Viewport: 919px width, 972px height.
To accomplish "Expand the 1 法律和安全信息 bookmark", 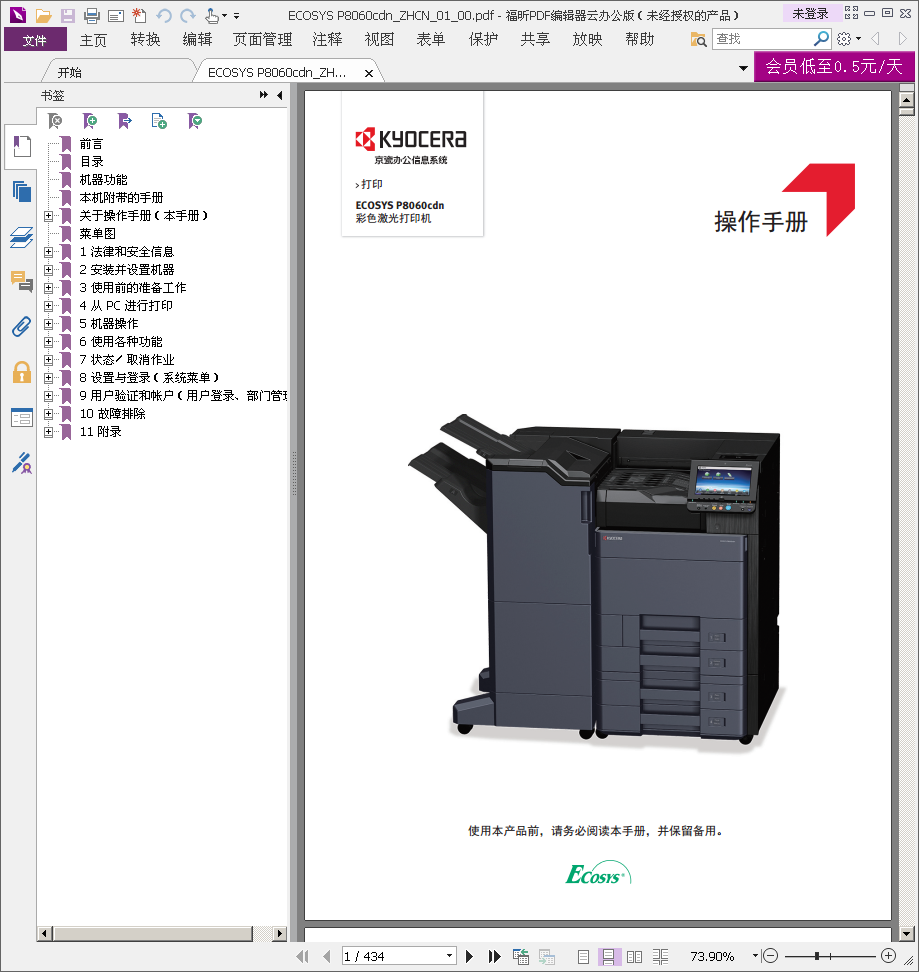I will click(x=48, y=252).
